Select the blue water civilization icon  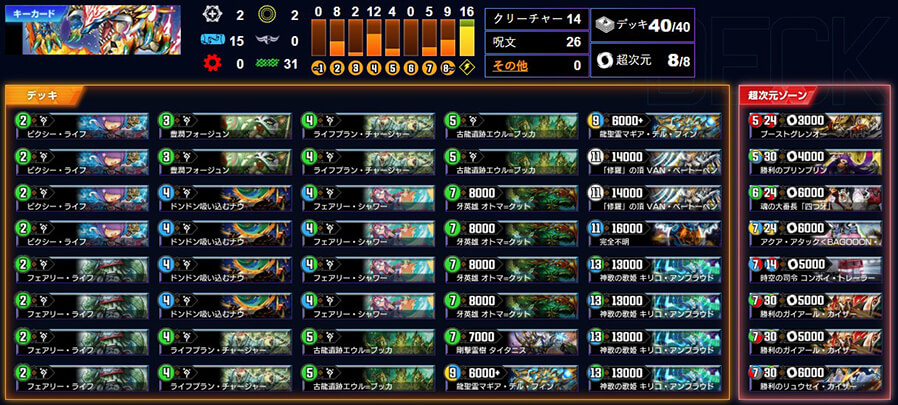click(x=212, y=40)
